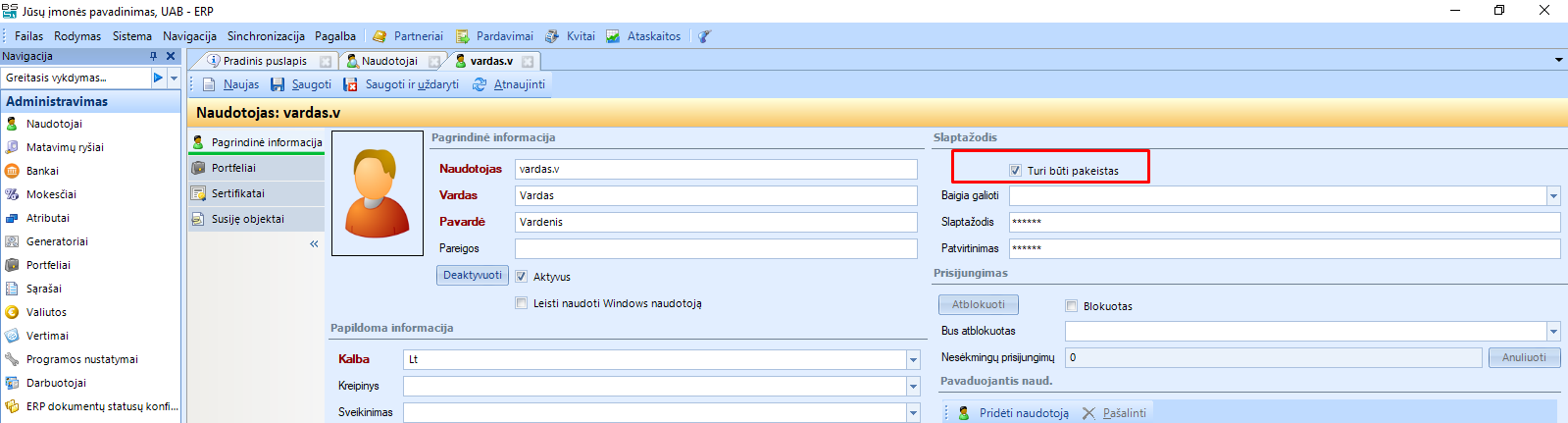The width and height of the screenshot is (1568, 423).
Task: Enable the Blokuotas checkbox
Action: tap(1072, 306)
